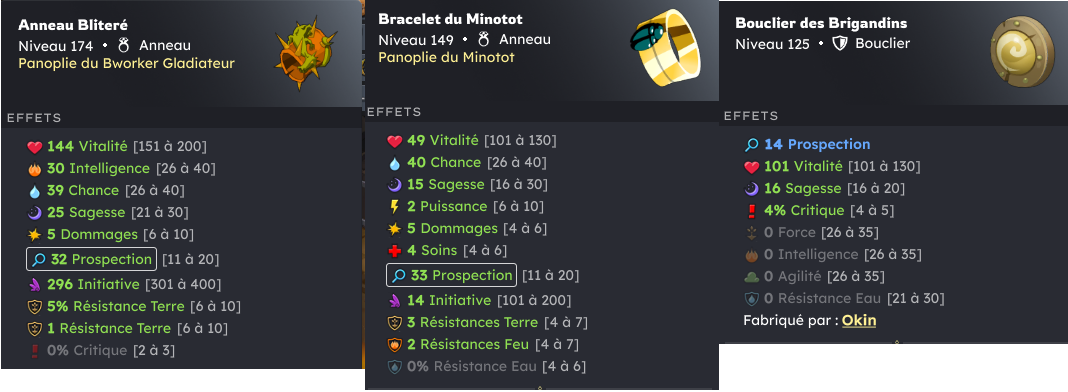Click the Bouclier des Brigandins shield icon
The image size is (1068, 392).
pos(1018,52)
